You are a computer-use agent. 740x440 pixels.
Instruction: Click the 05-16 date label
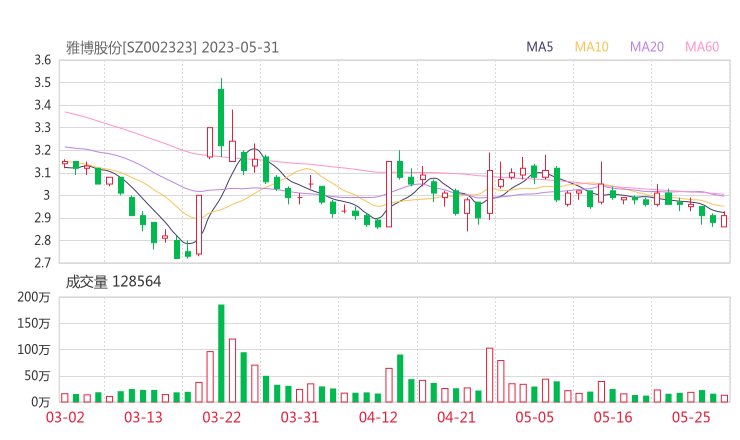(613, 417)
